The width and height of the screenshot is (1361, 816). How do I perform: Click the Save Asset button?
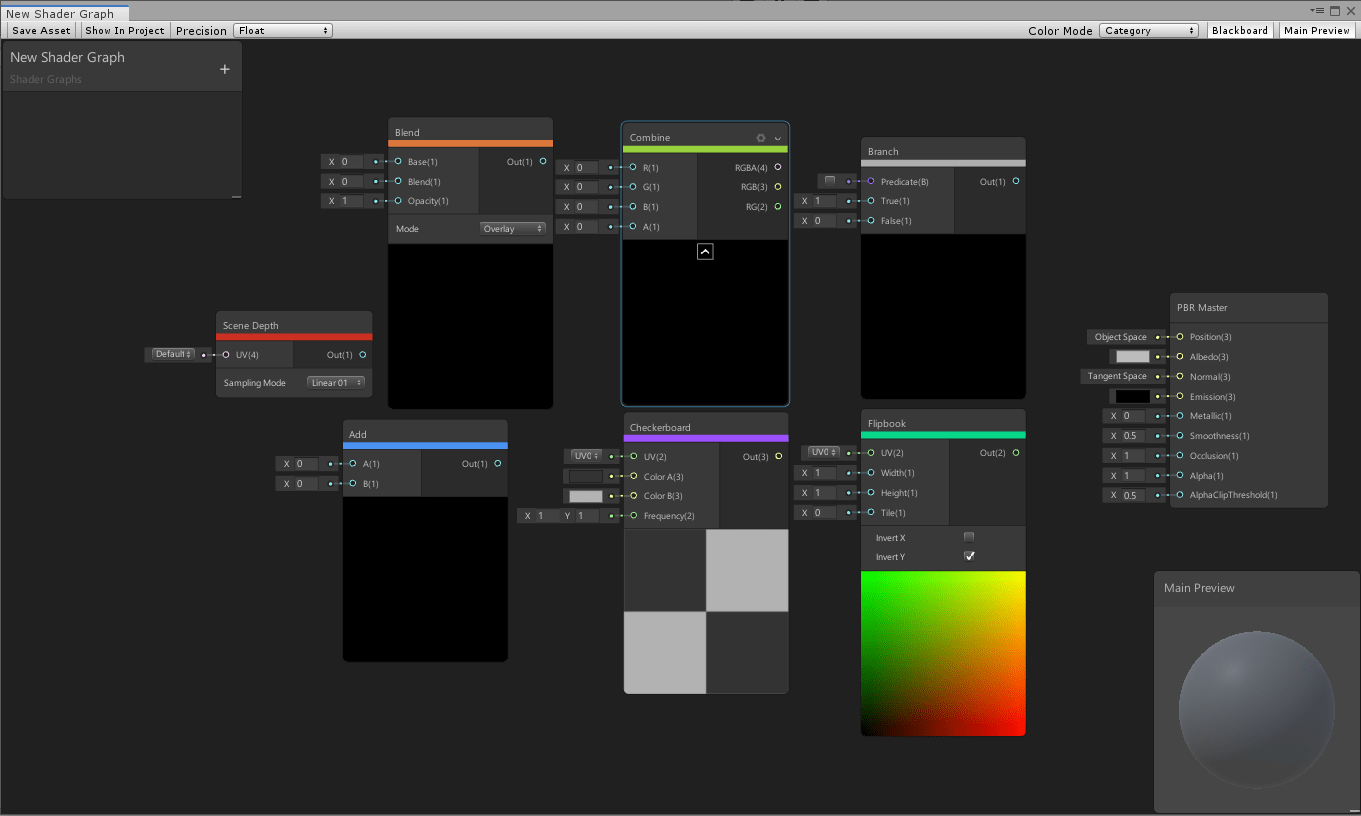pos(40,30)
